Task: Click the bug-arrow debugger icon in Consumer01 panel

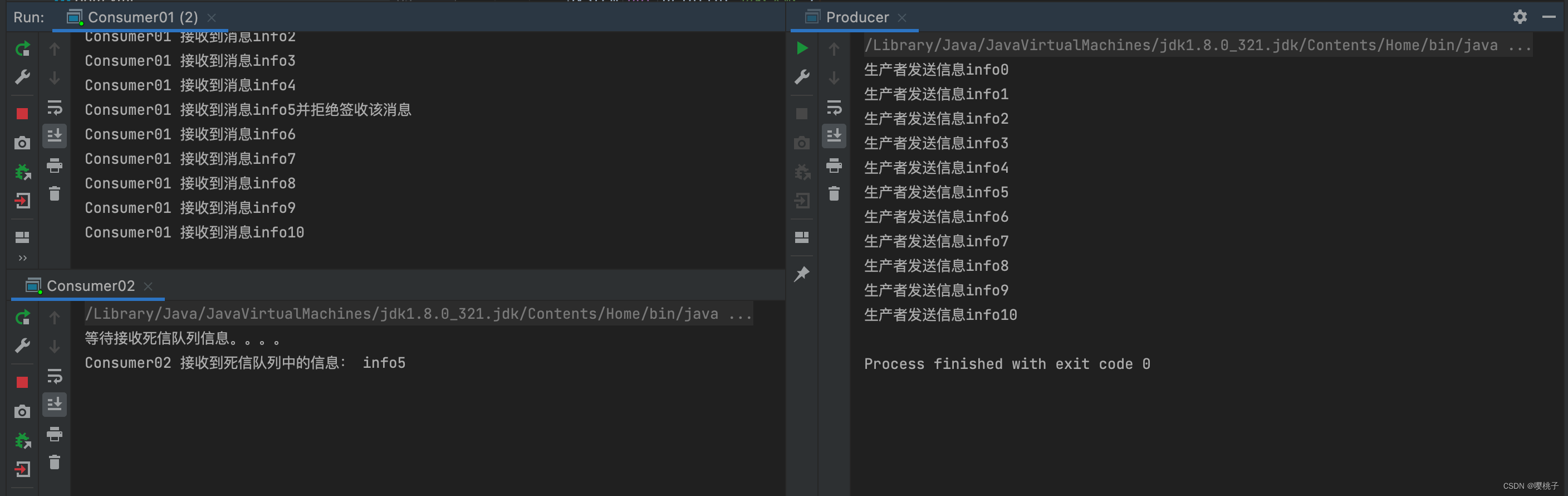Action: (x=22, y=172)
